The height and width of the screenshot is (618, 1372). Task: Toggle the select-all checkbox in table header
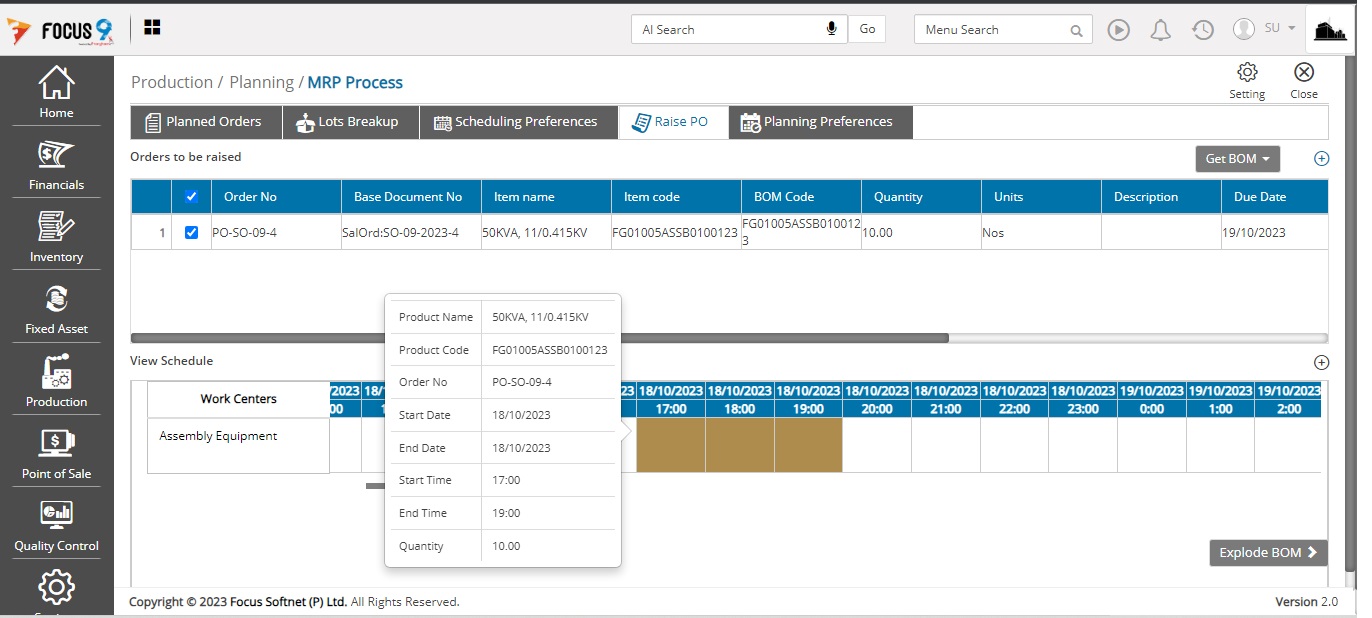click(192, 197)
